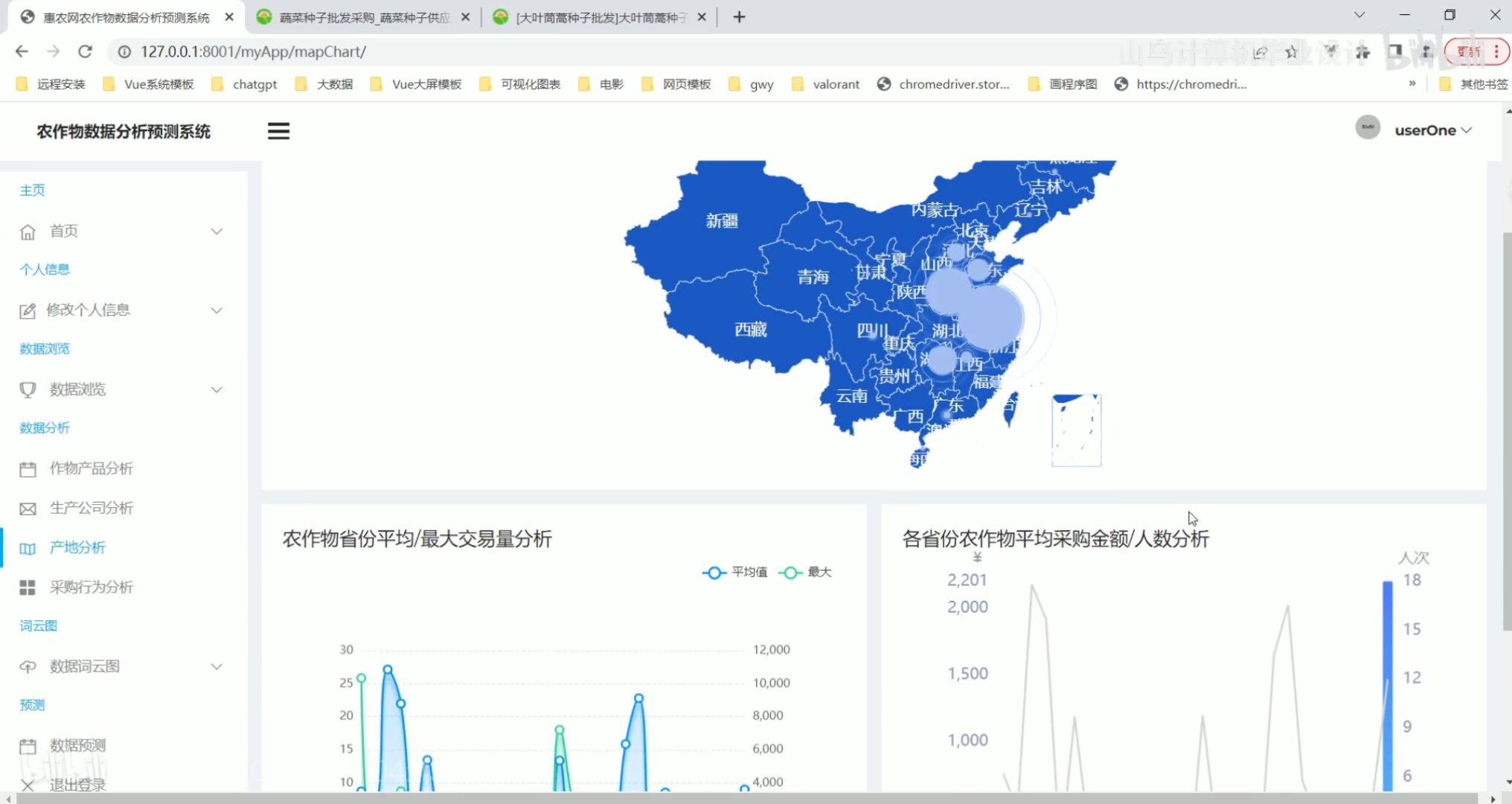This screenshot has width=1512, height=804.
Task: Open the userOne account dropdown
Action: pyautogui.click(x=1432, y=130)
